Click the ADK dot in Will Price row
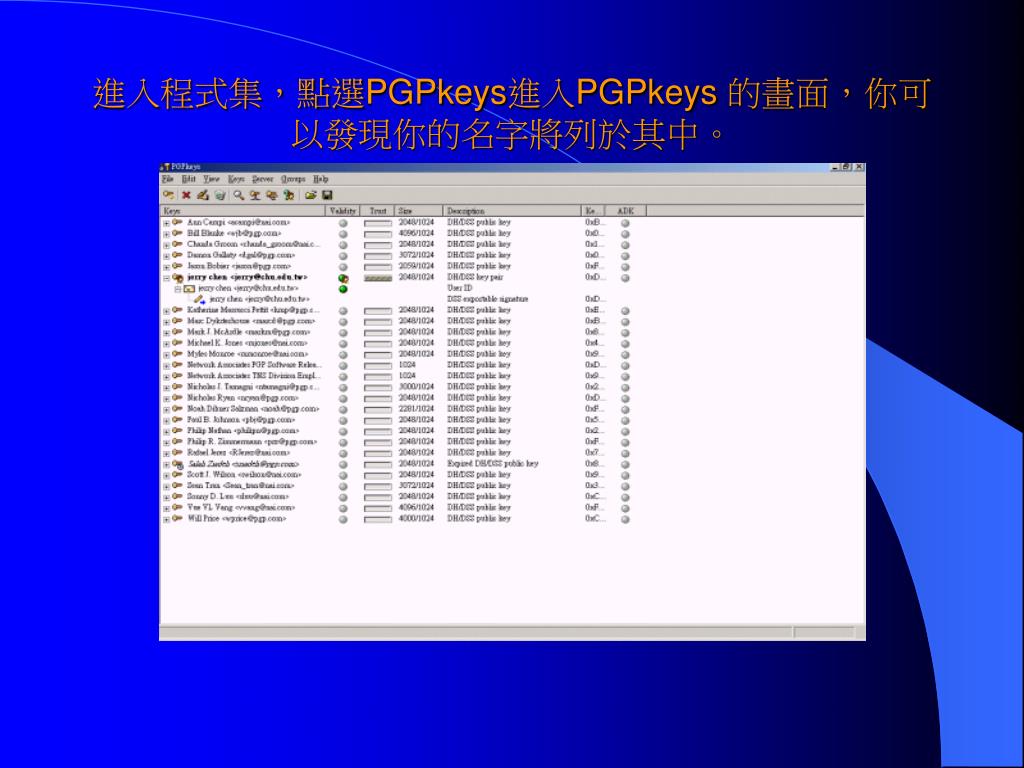The width and height of the screenshot is (1024, 768). 625,520
